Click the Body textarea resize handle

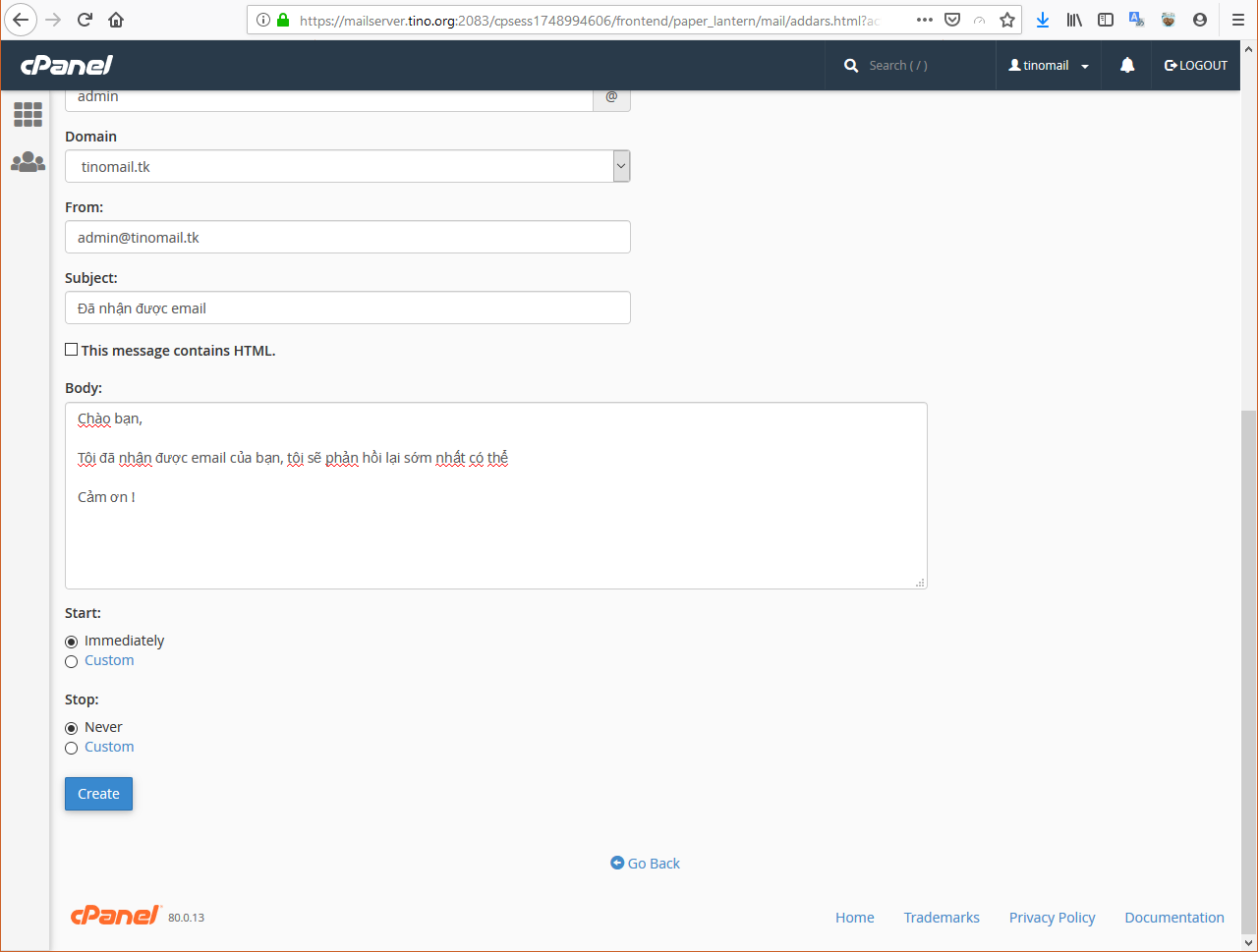pos(920,583)
